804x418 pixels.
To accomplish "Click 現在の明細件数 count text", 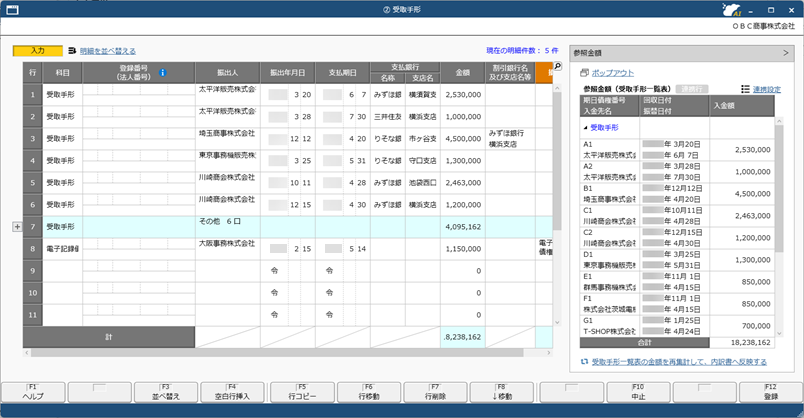I will point(522,51).
